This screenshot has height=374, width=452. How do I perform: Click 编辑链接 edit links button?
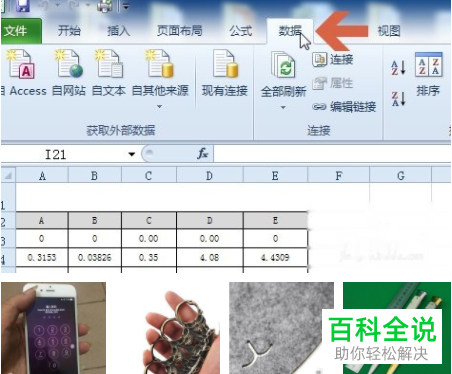(x=344, y=107)
